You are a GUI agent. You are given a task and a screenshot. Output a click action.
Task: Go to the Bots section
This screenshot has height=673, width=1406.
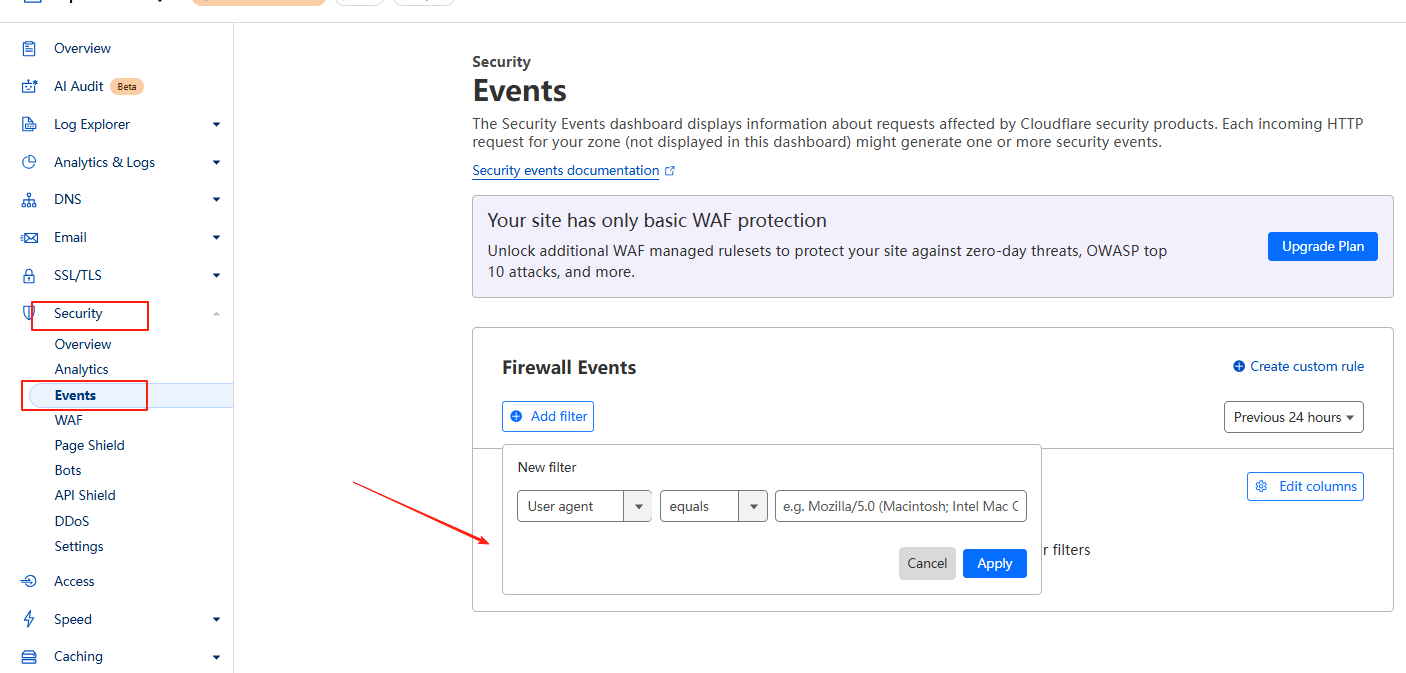(x=67, y=469)
